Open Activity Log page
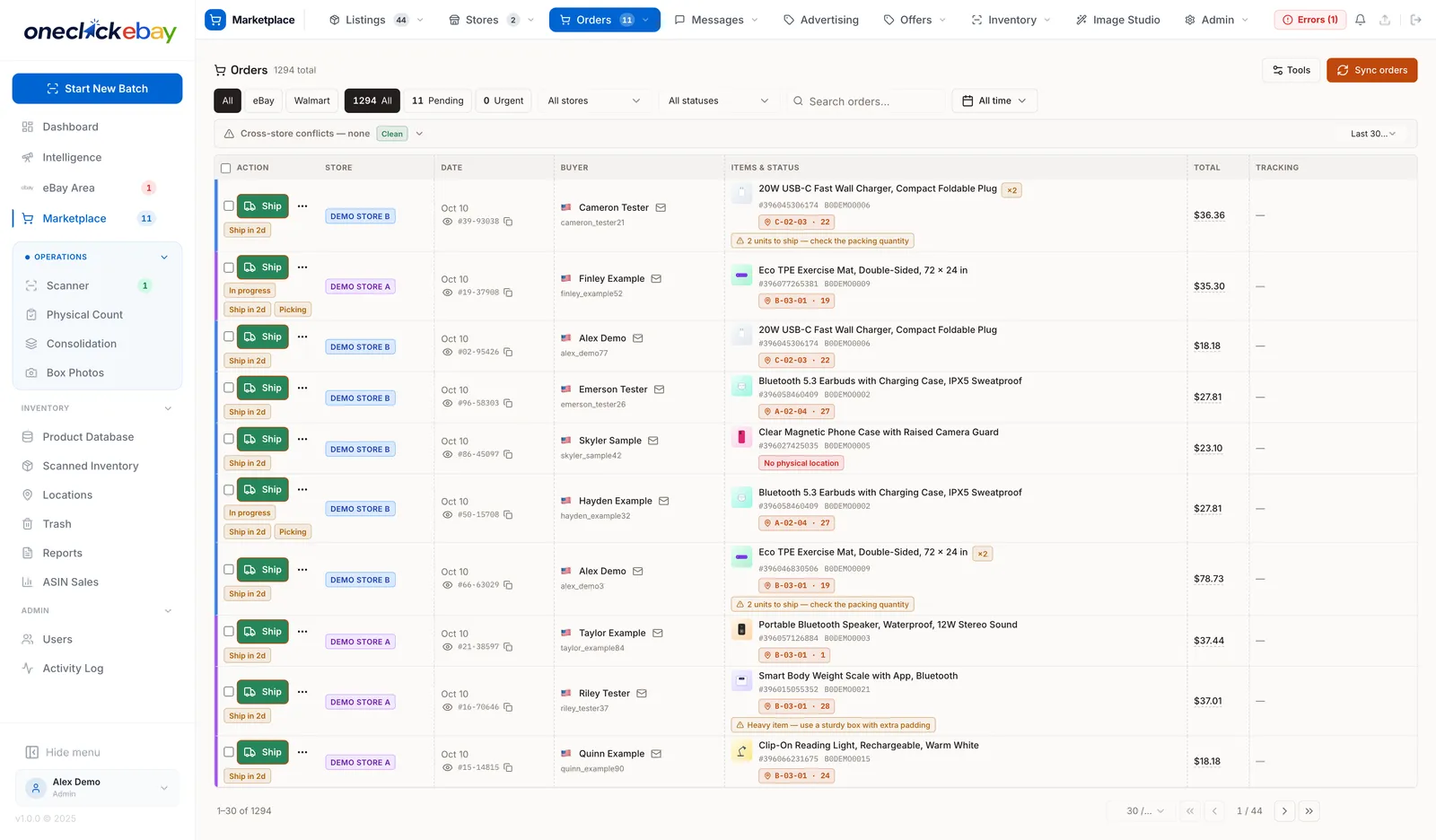Screen dimensions: 1436x840 coord(73,669)
